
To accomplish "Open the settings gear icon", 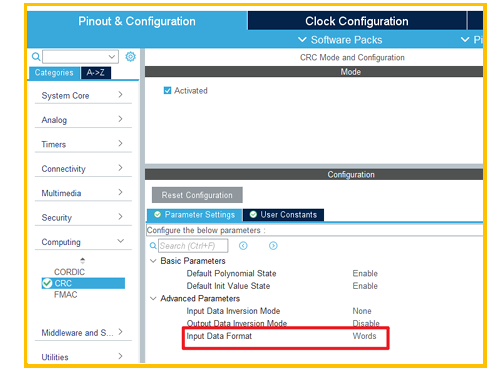I will (130, 57).
